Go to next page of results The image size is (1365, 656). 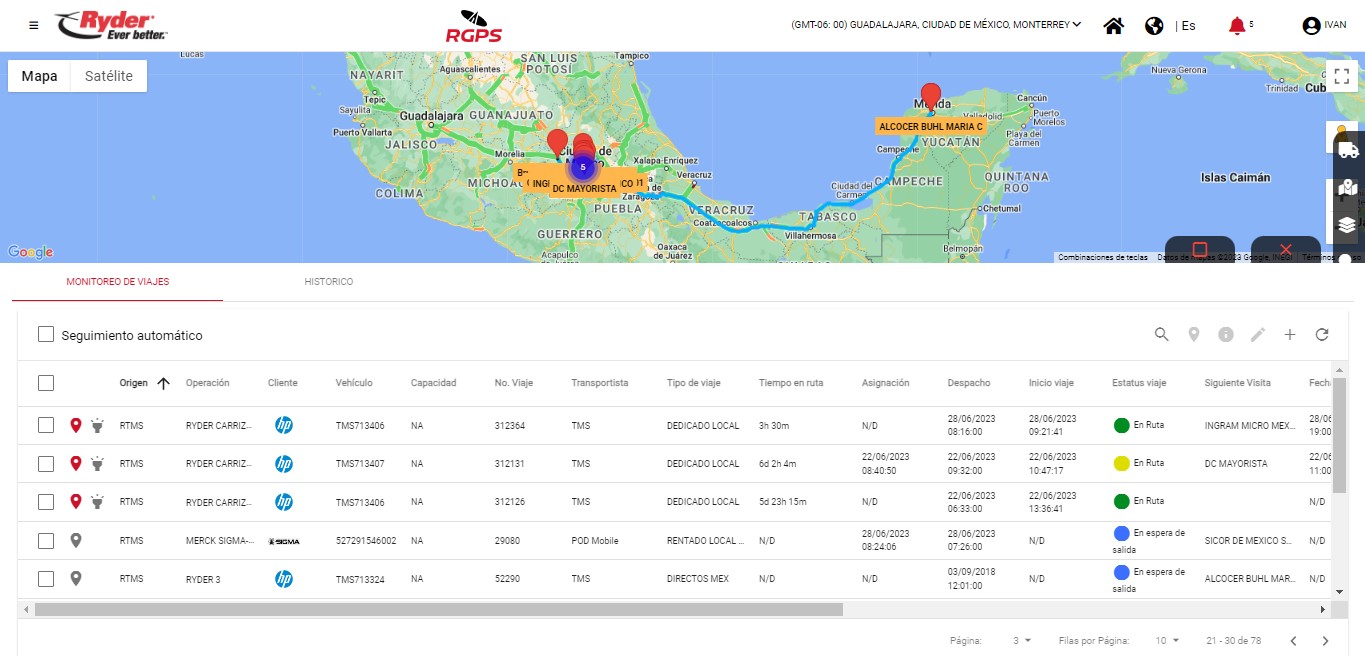coord(1325,641)
